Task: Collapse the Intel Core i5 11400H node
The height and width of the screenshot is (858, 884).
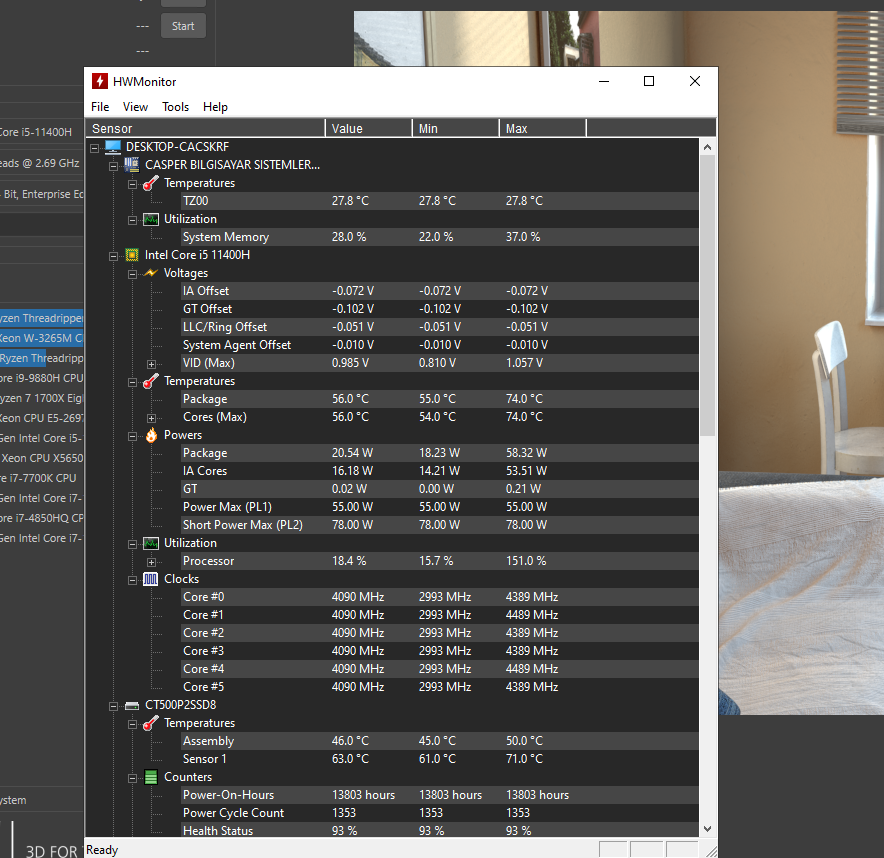Action: [x=113, y=256]
